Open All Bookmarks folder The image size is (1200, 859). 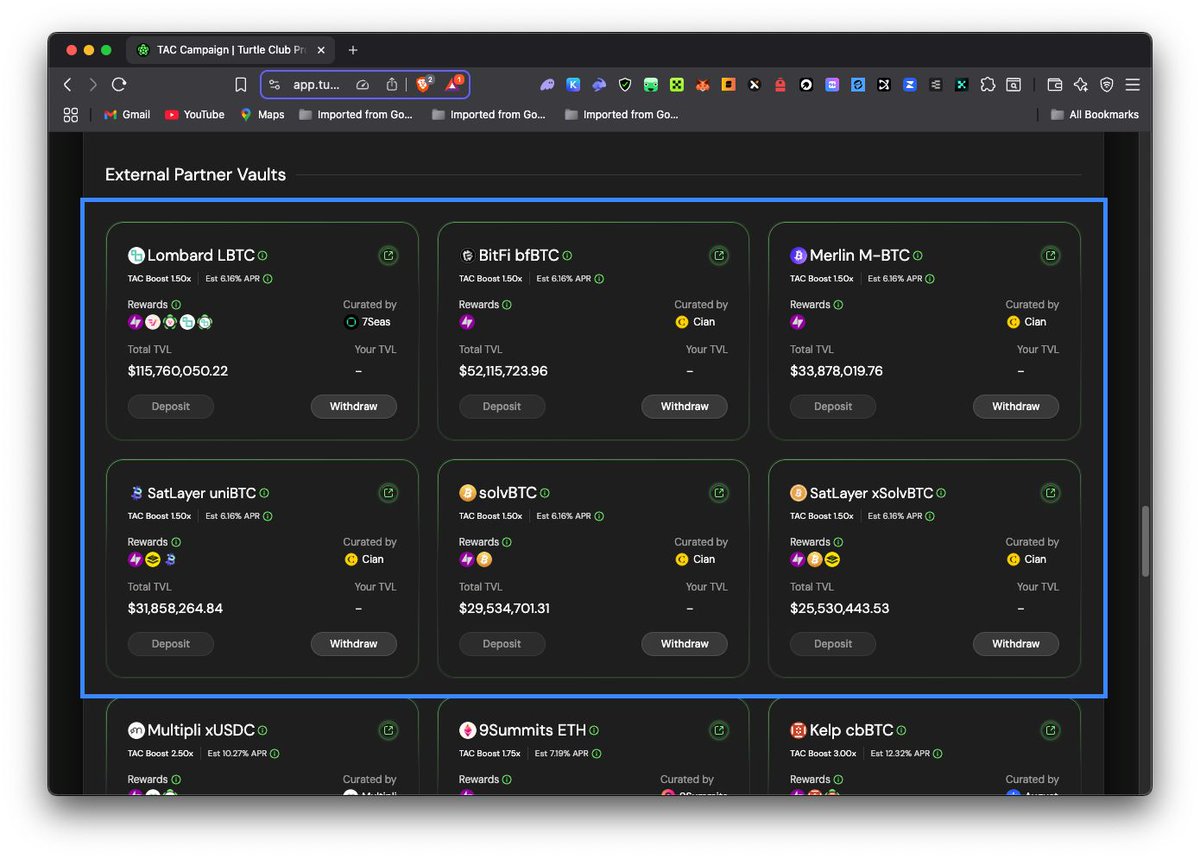click(1094, 115)
